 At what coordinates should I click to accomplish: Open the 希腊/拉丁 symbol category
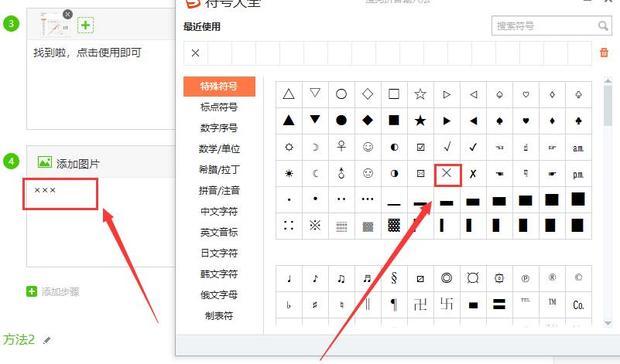click(219, 170)
